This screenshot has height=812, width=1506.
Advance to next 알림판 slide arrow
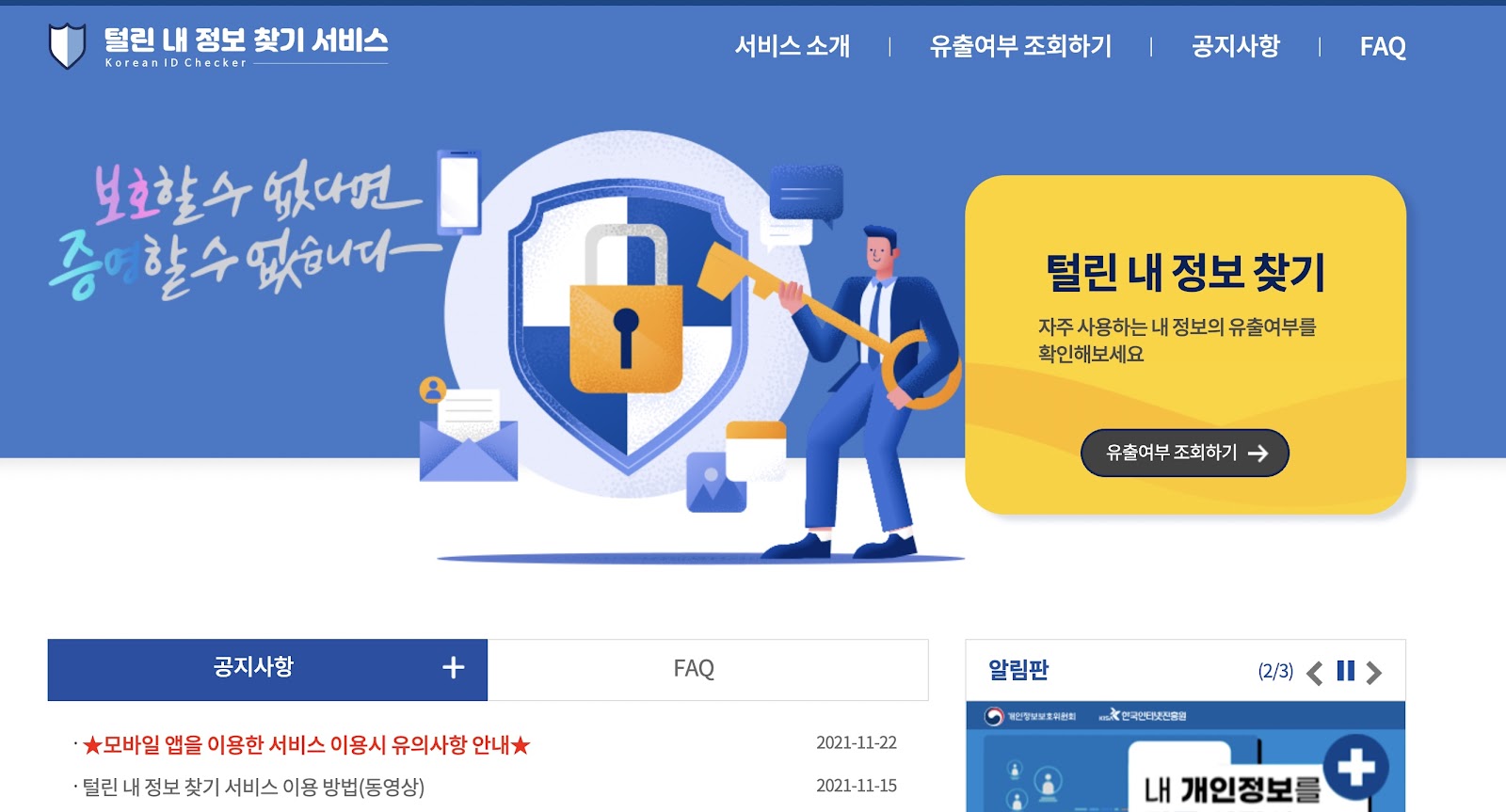[1374, 672]
